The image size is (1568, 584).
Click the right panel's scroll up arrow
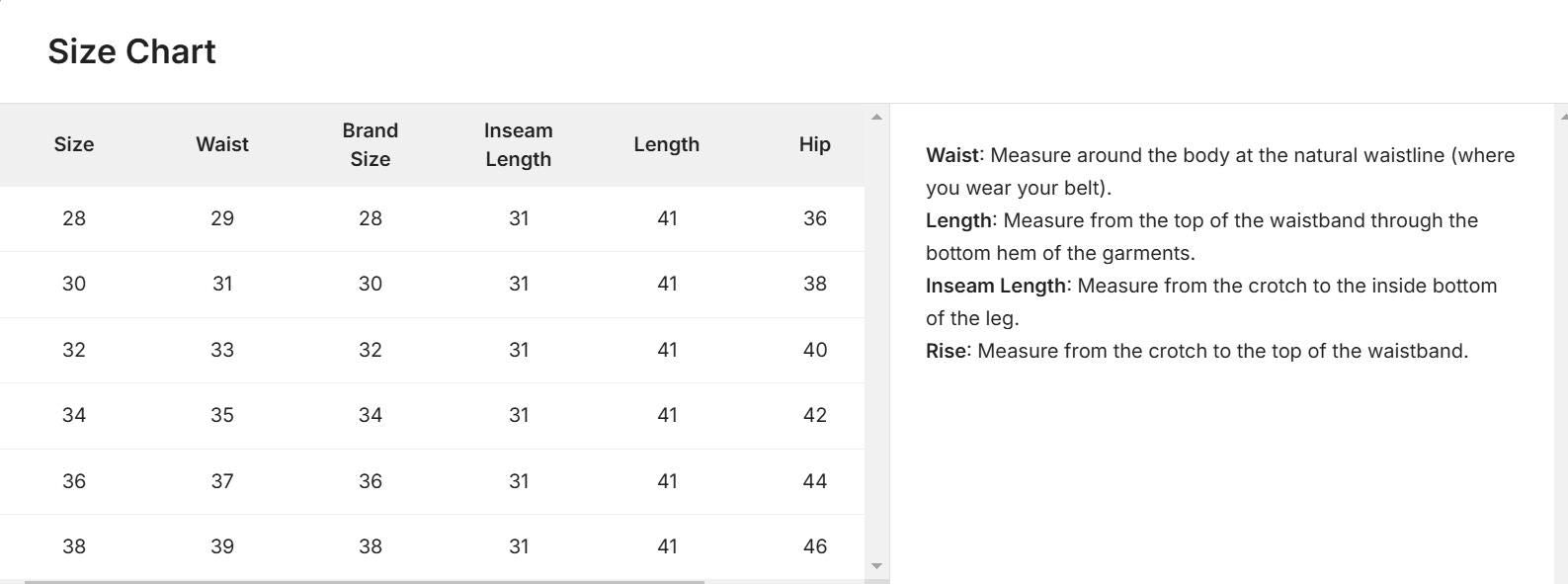point(1563,118)
